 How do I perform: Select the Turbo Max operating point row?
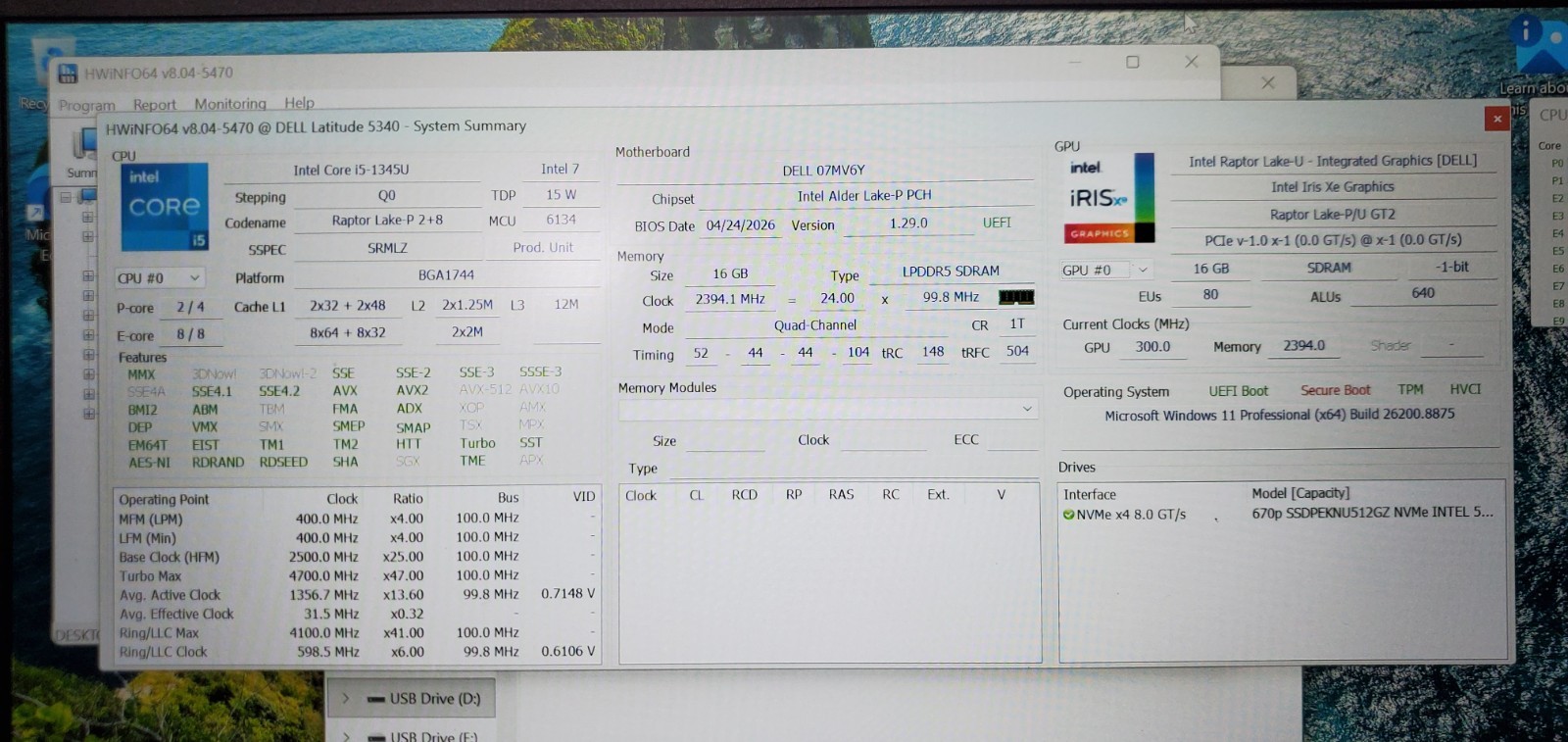[x=358, y=575]
